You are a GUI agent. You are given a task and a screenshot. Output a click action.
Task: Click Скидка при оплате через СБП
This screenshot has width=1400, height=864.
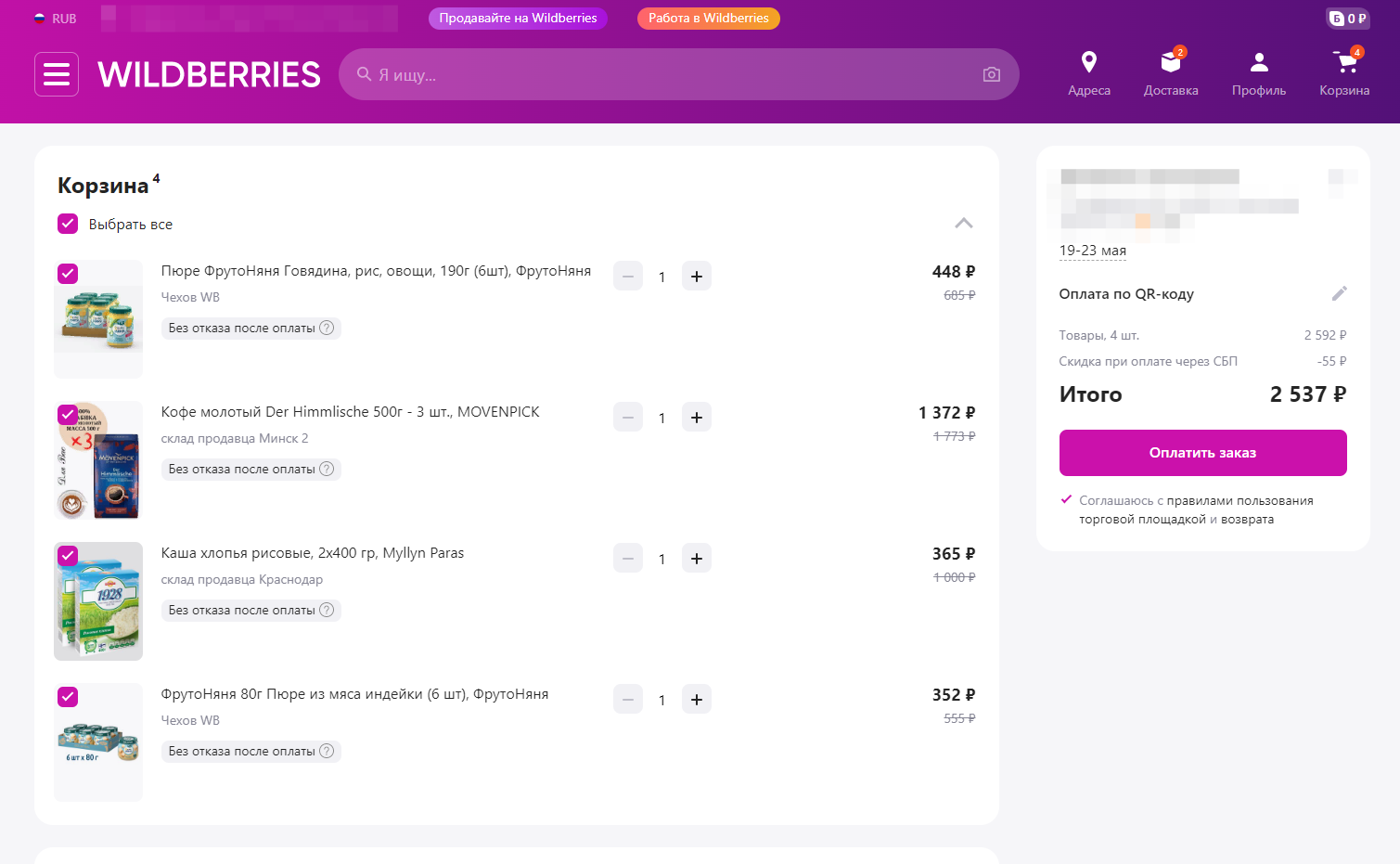[x=1149, y=362]
